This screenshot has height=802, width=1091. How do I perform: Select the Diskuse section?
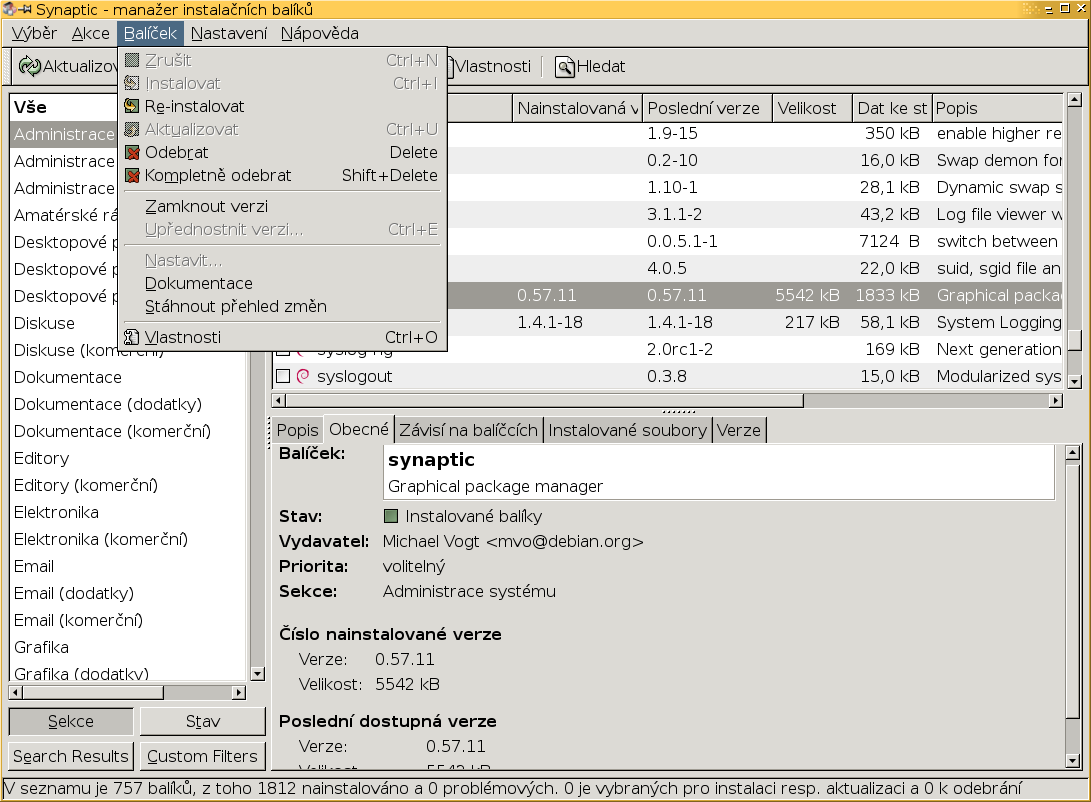64,323
